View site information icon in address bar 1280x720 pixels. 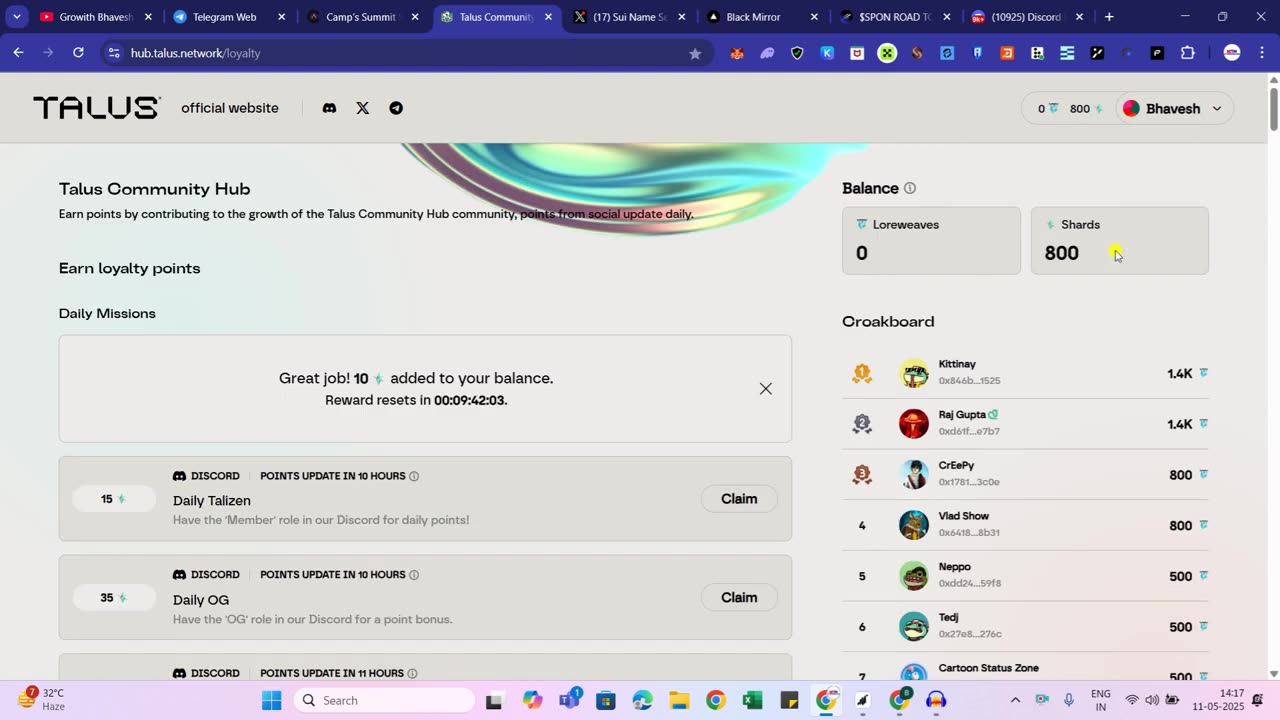(114, 53)
